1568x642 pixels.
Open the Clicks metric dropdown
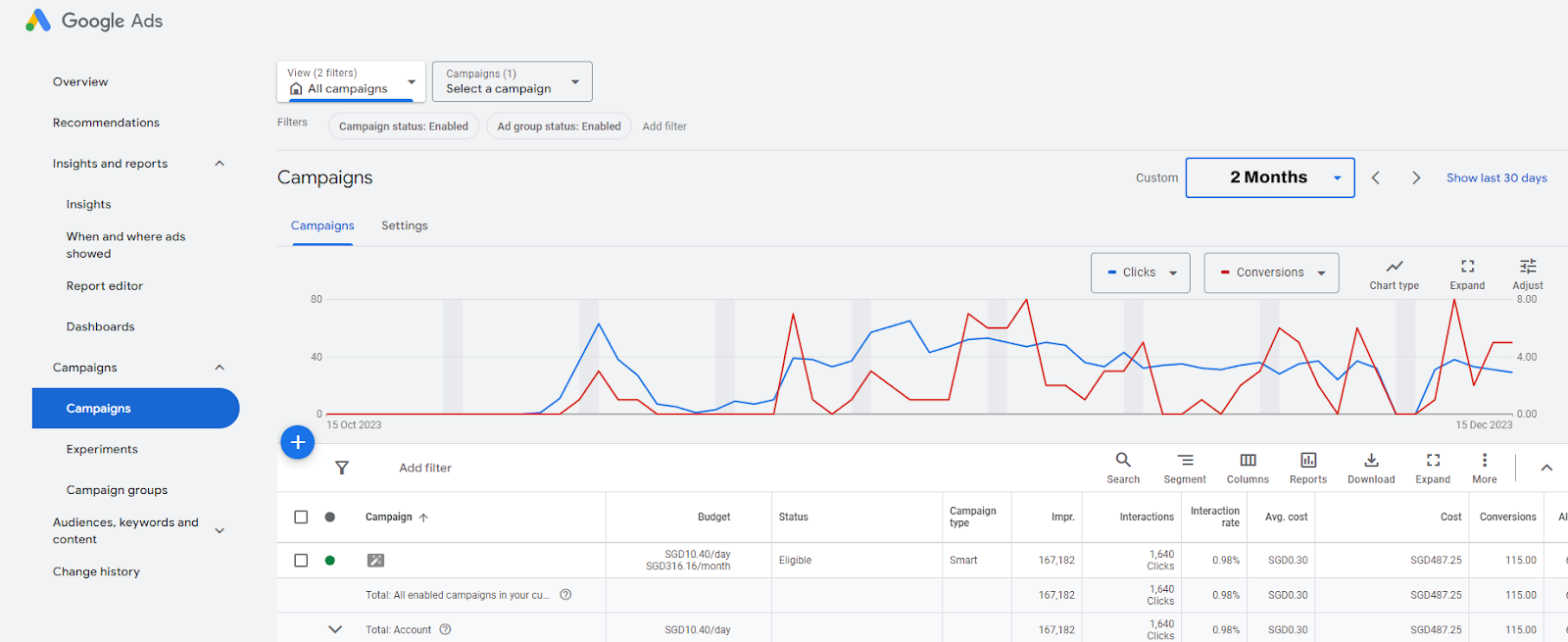pos(1141,272)
